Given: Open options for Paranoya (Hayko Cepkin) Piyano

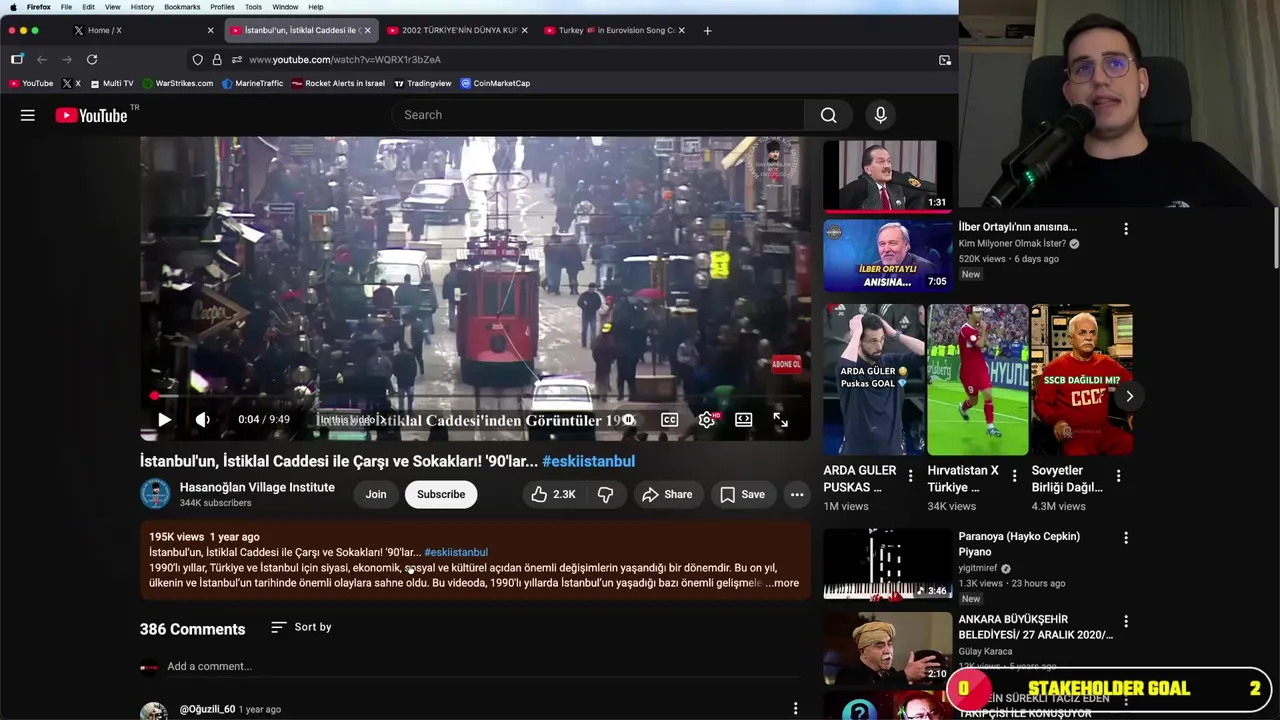Looking at the screenshot, I should pos(1126,538).
